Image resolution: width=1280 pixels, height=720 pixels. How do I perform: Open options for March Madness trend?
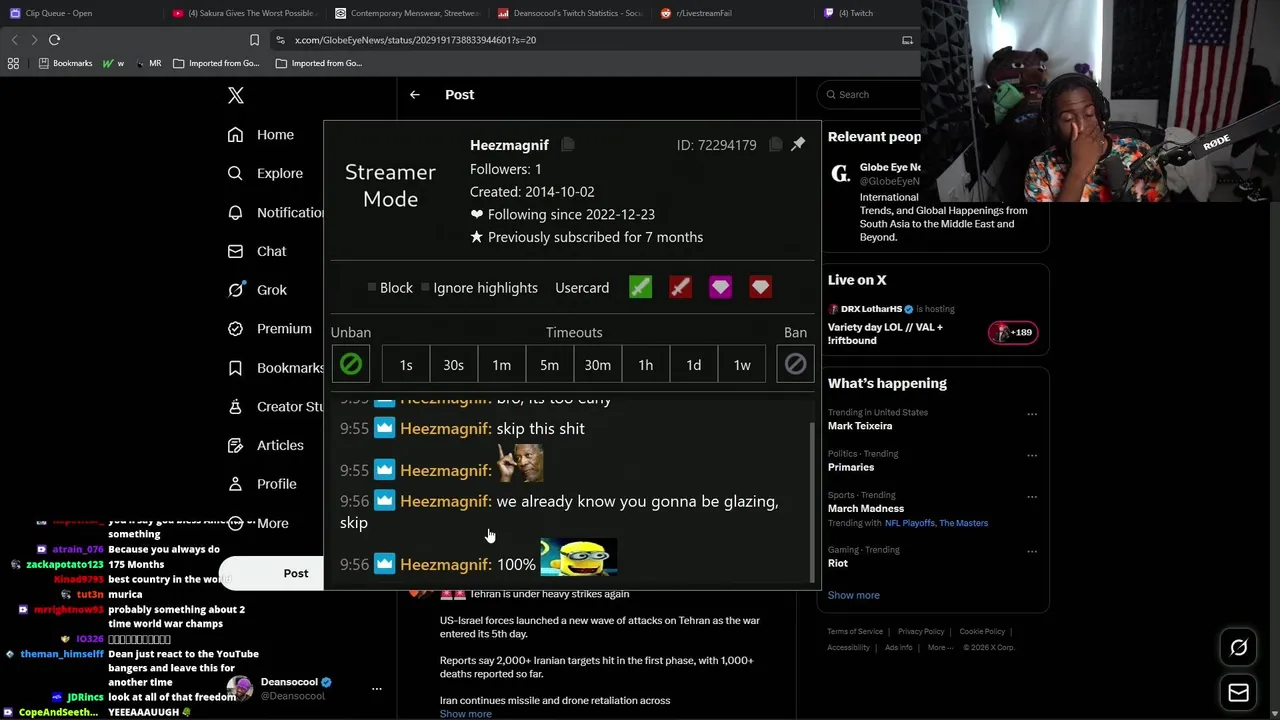point(1032,496)
